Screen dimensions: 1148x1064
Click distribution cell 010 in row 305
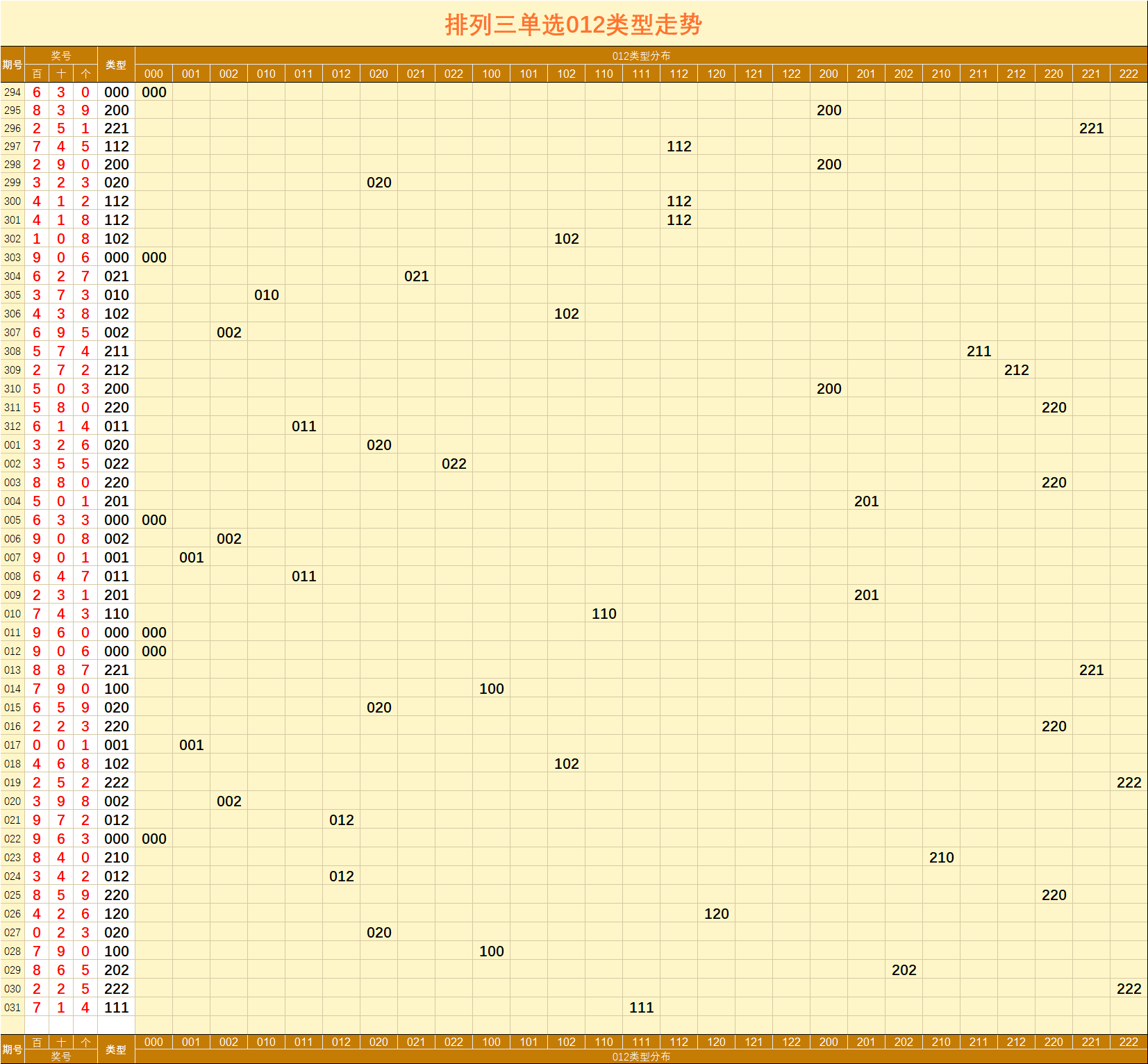[x=266, y=295]
